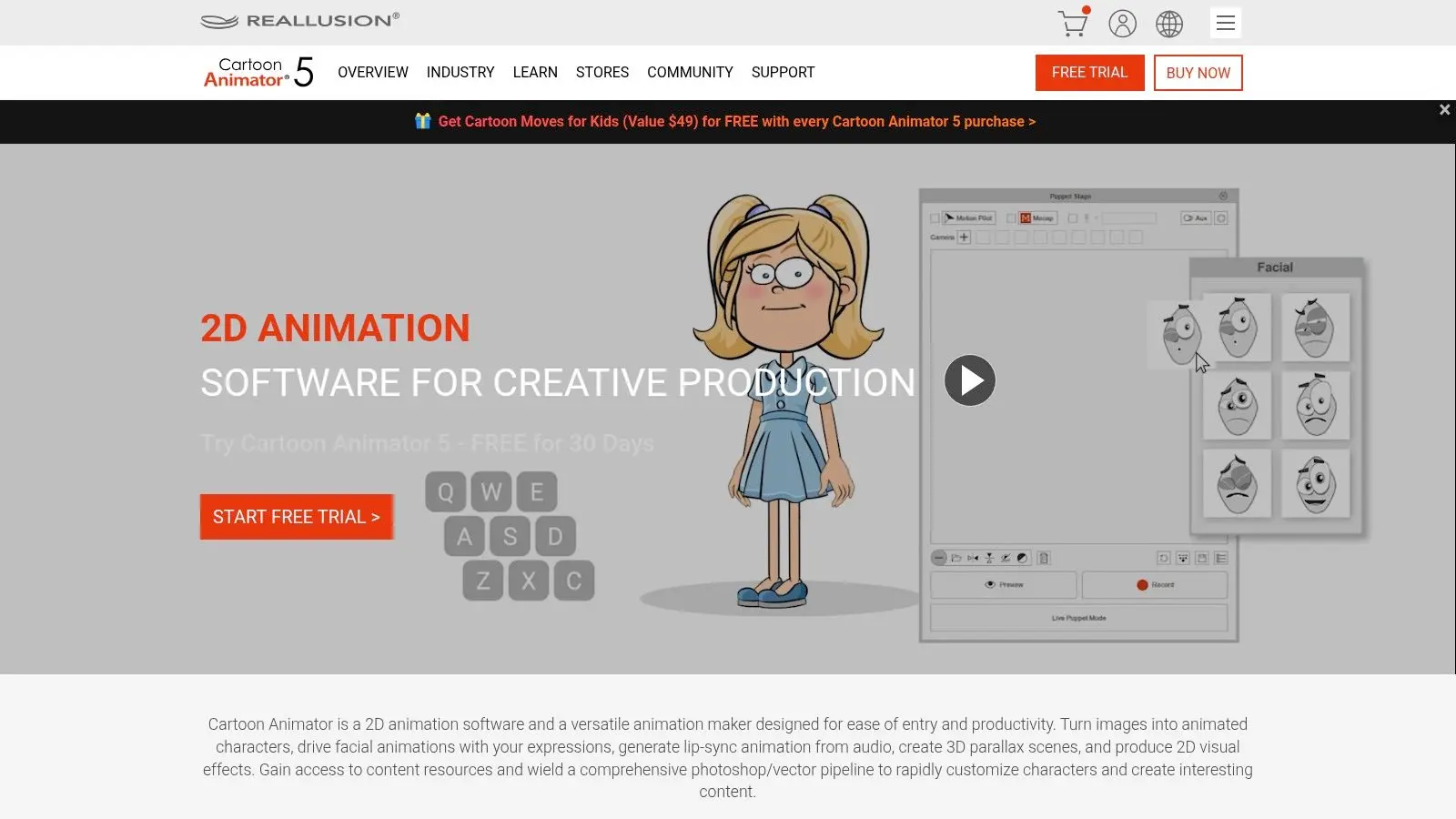This screenshot has height=819, width=1456.
Task: Open the language globe selector
Action: point(1169,23)
